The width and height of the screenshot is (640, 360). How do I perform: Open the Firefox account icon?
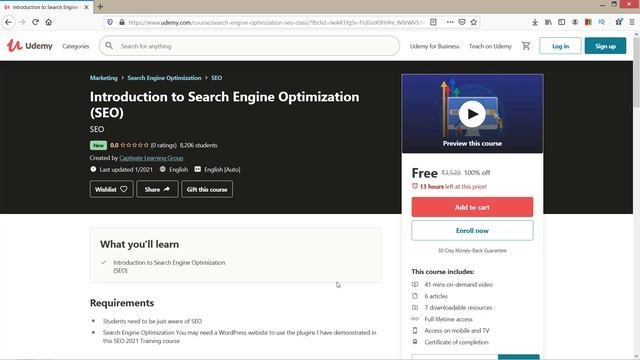(575, 22)
